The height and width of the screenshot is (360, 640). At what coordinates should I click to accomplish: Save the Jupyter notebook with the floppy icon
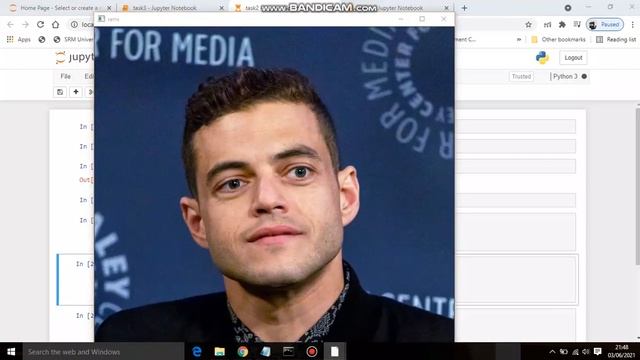pos(60,92)
